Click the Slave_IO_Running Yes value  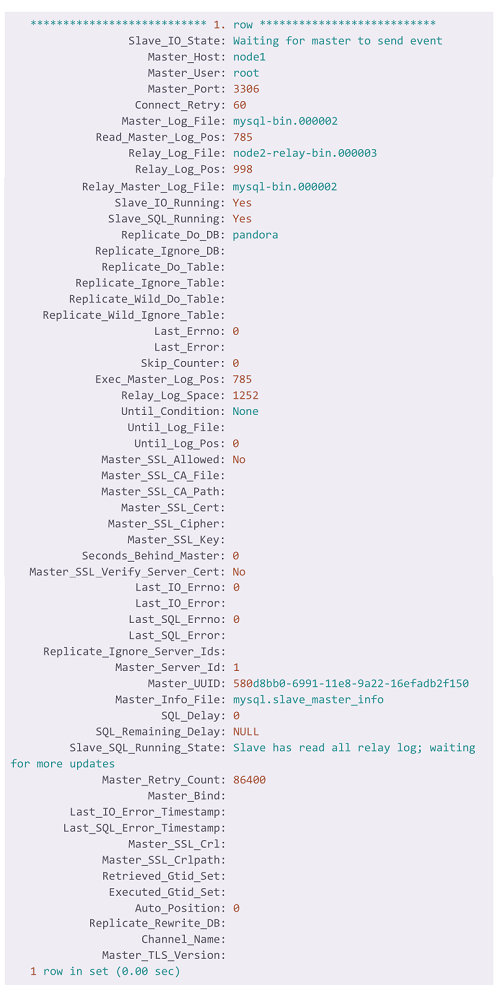coord(242,203)
